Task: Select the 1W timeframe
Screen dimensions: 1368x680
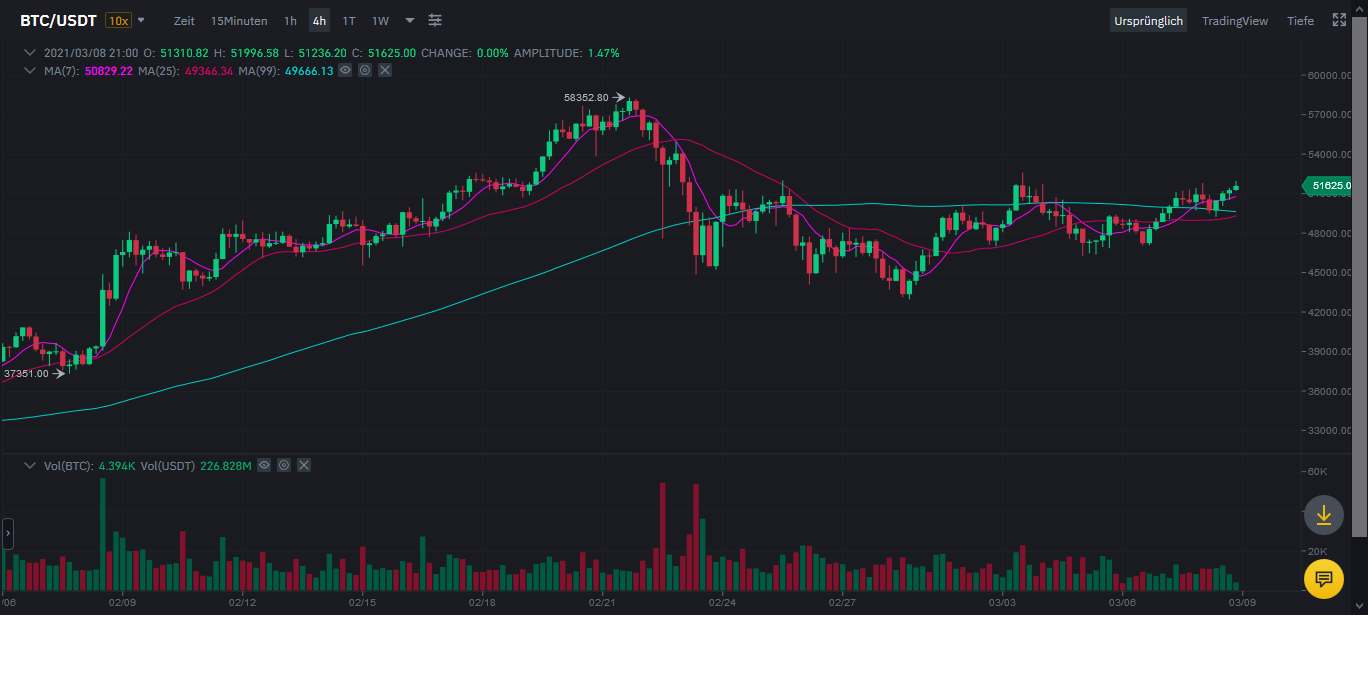Action: [x=380, y=21]
